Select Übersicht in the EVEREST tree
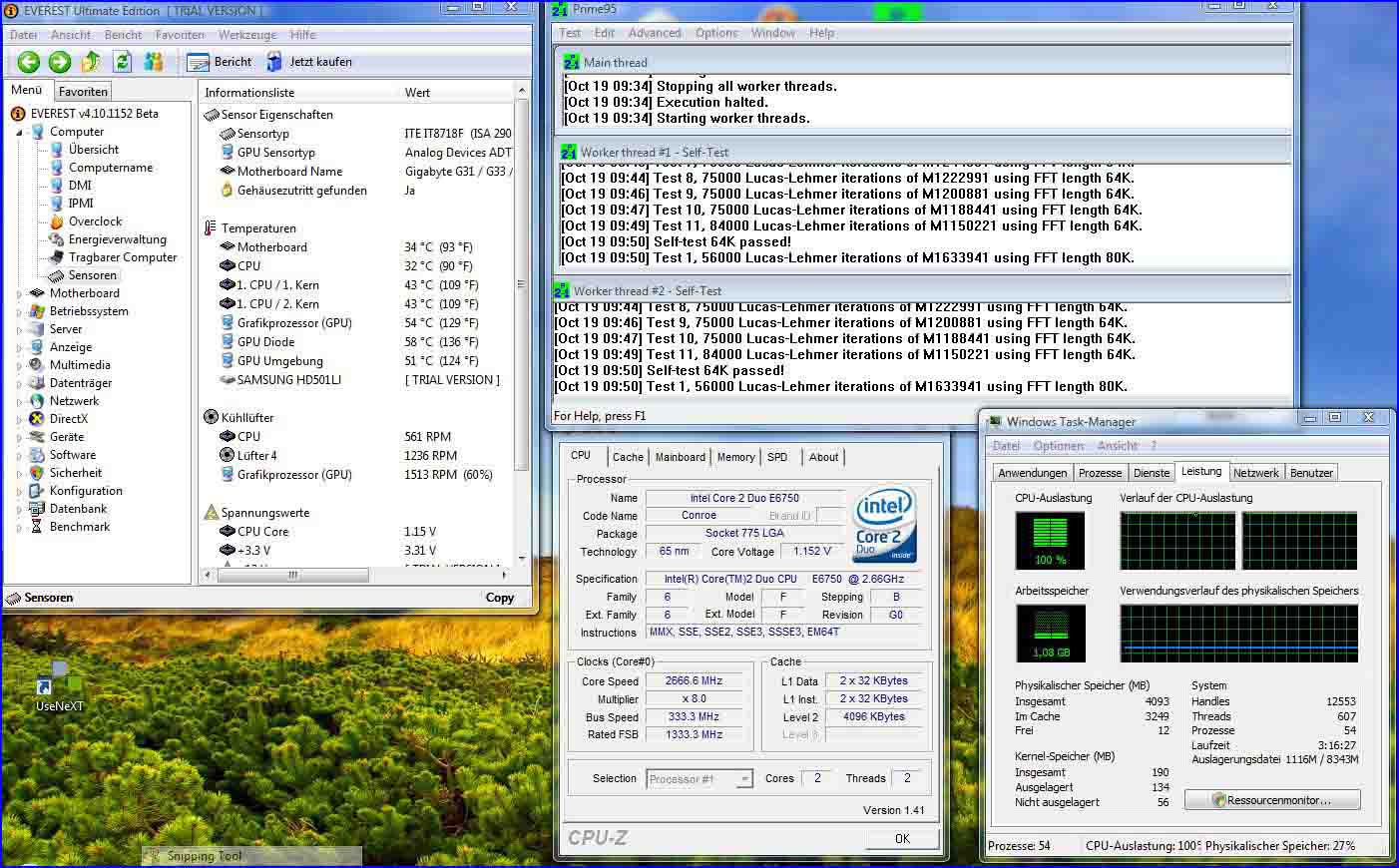Screen dimensions: 1399x868 (x=93, y=150)
